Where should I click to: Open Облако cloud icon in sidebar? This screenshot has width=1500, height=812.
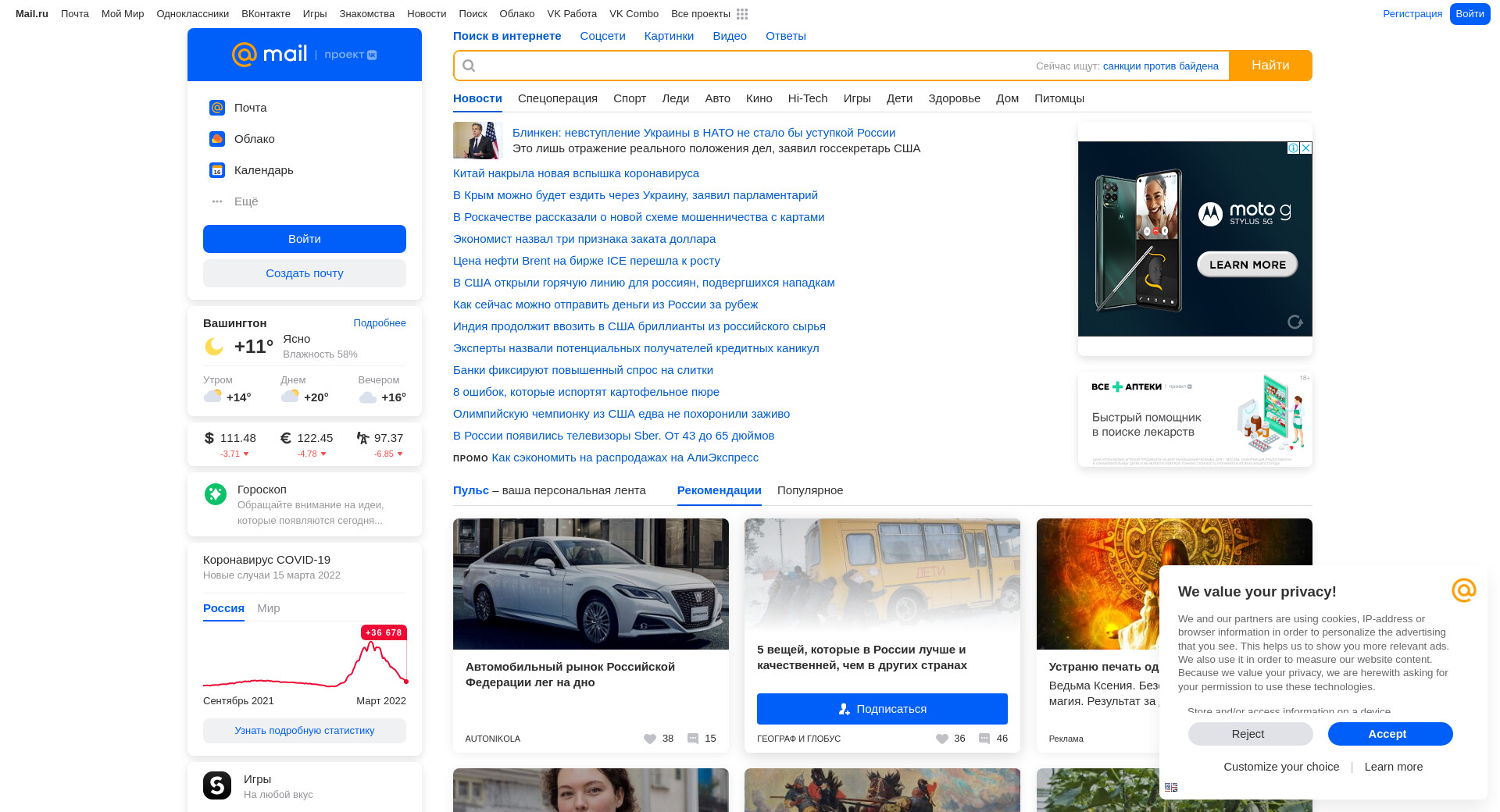pos(217,139)
